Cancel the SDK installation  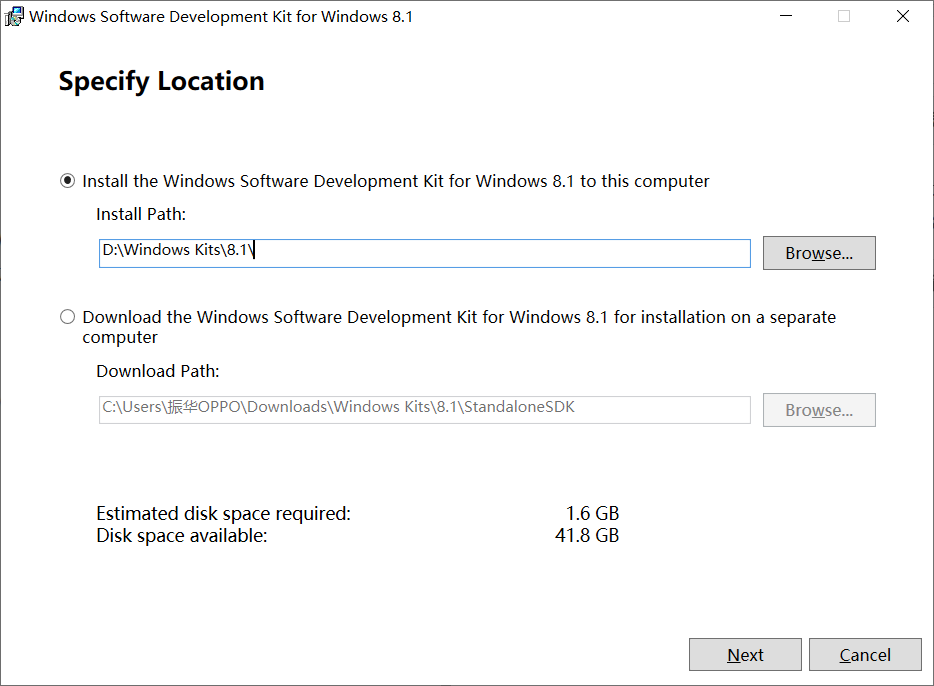865,654
